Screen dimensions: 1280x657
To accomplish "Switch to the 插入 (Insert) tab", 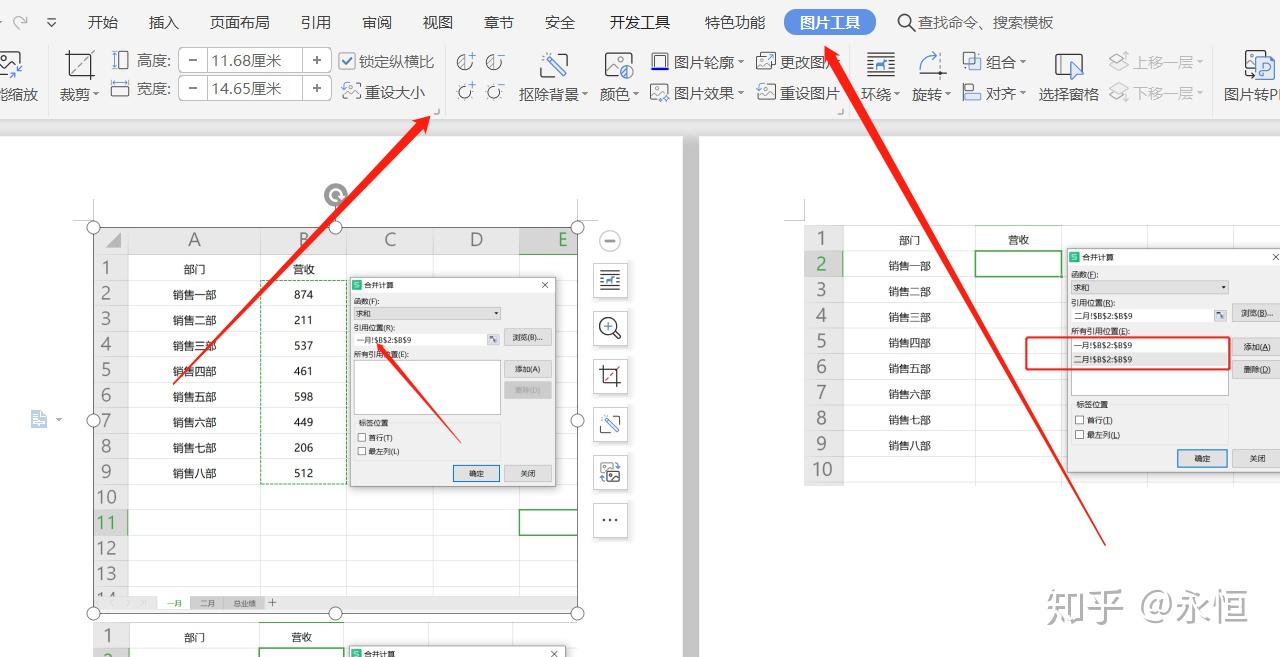I will (163, 22).
